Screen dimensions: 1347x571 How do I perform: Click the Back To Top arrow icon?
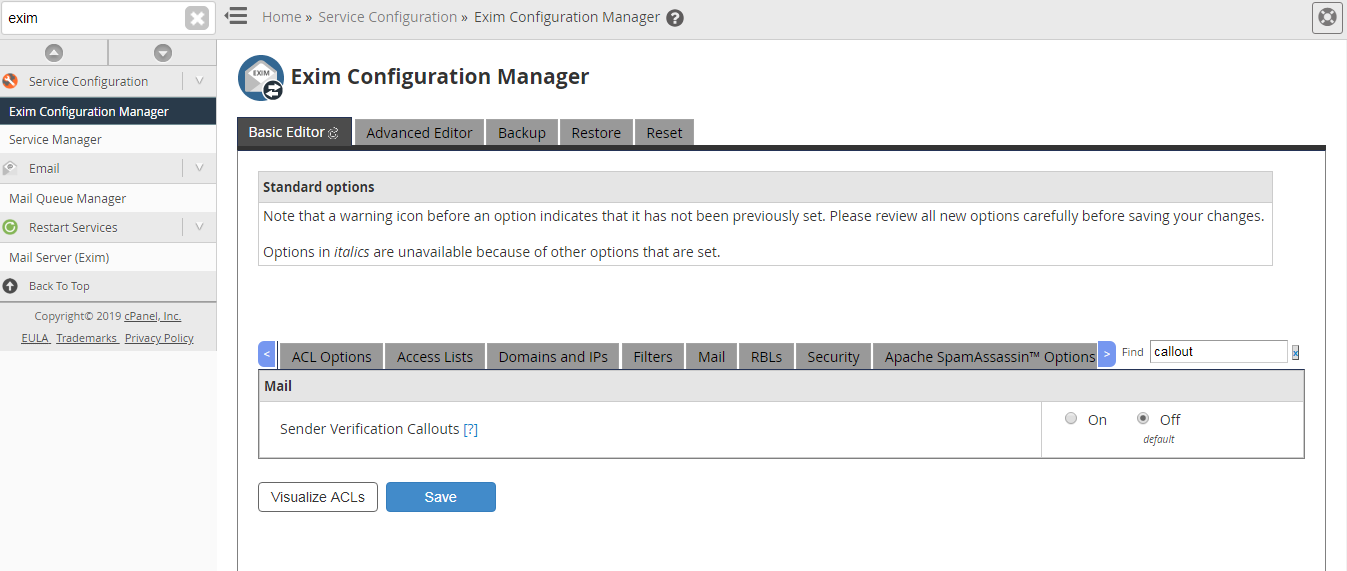tap(10, 286)
